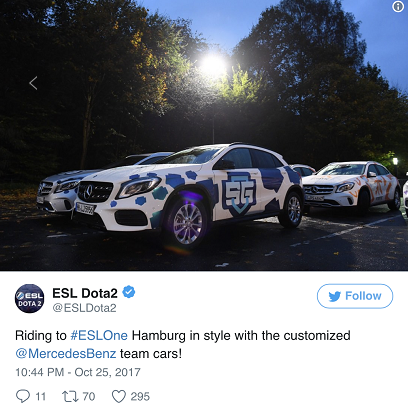Click the tweet text about Hamburg
The height and width of the screenshot is (411, 408).
click(x=183, y=344)
